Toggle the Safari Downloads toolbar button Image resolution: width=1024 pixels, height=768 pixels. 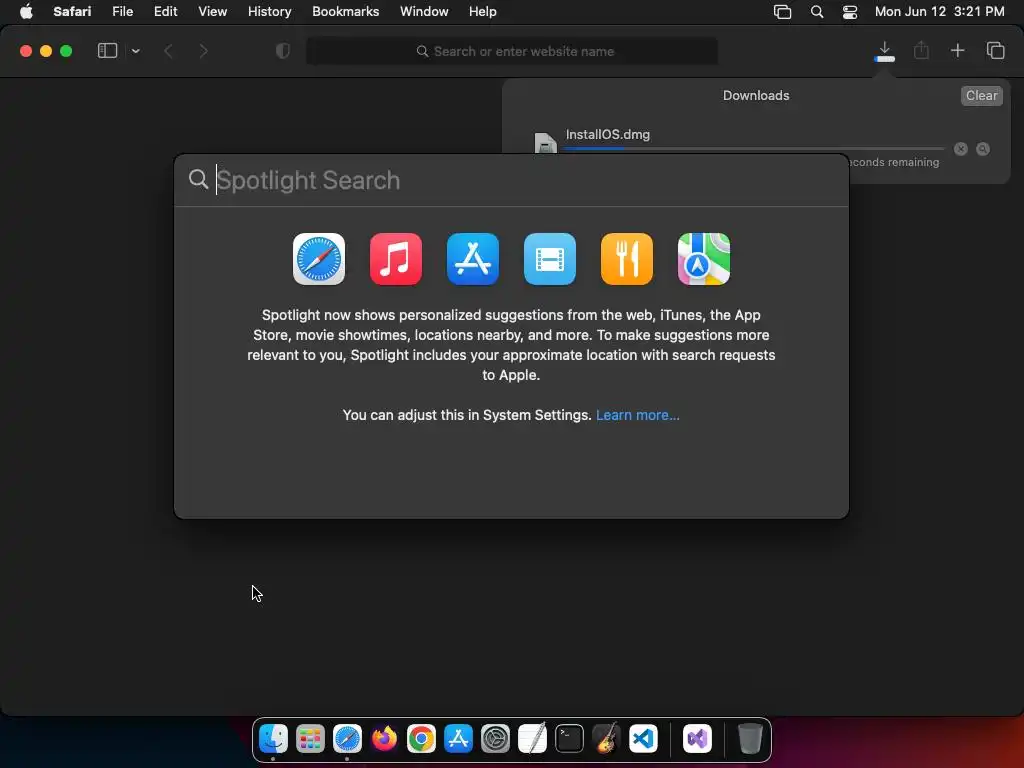(x=885, y=51)
